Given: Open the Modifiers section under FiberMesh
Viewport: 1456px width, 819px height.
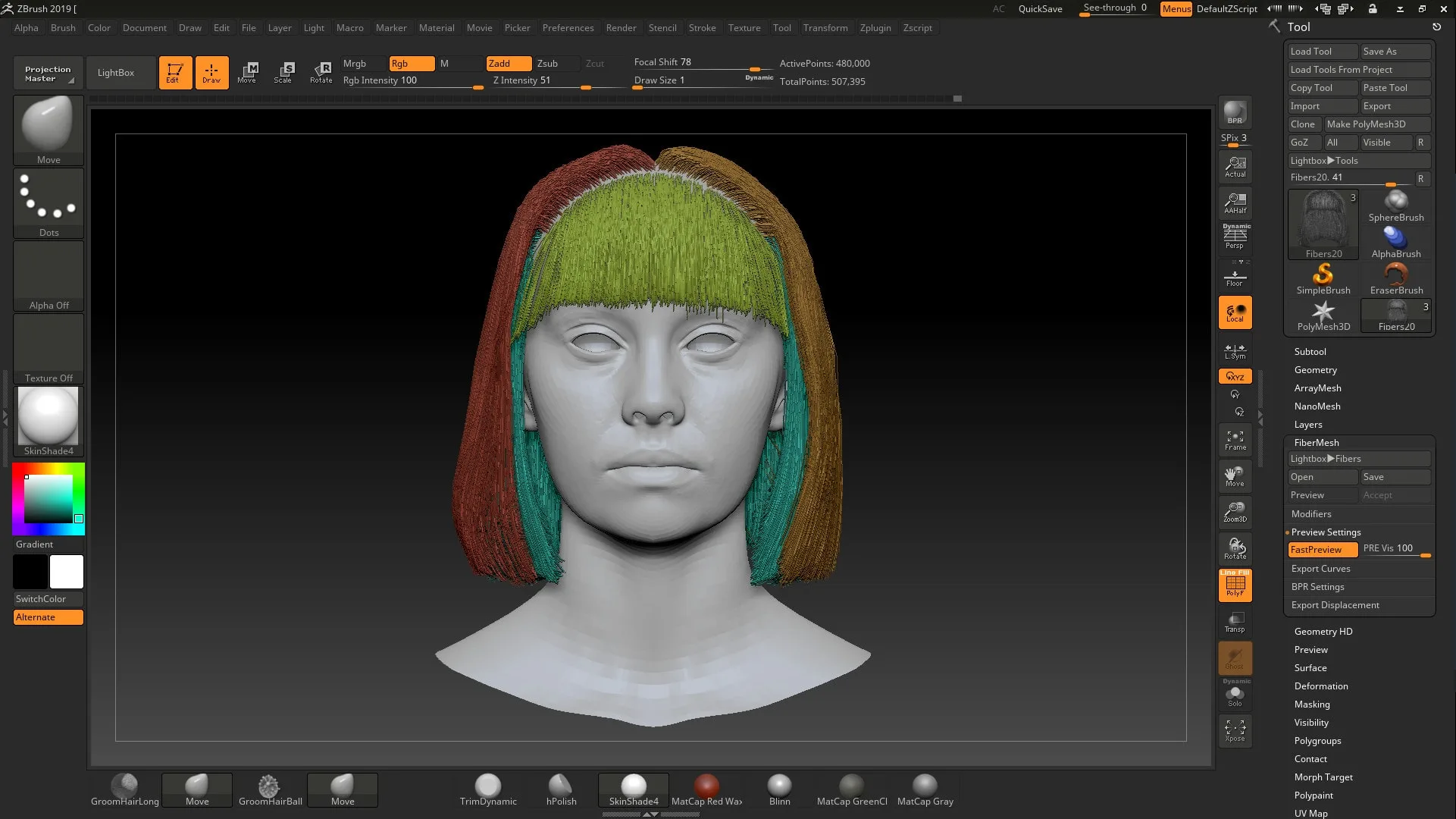Looking at the screenshot, I should tap(1311, 513).
